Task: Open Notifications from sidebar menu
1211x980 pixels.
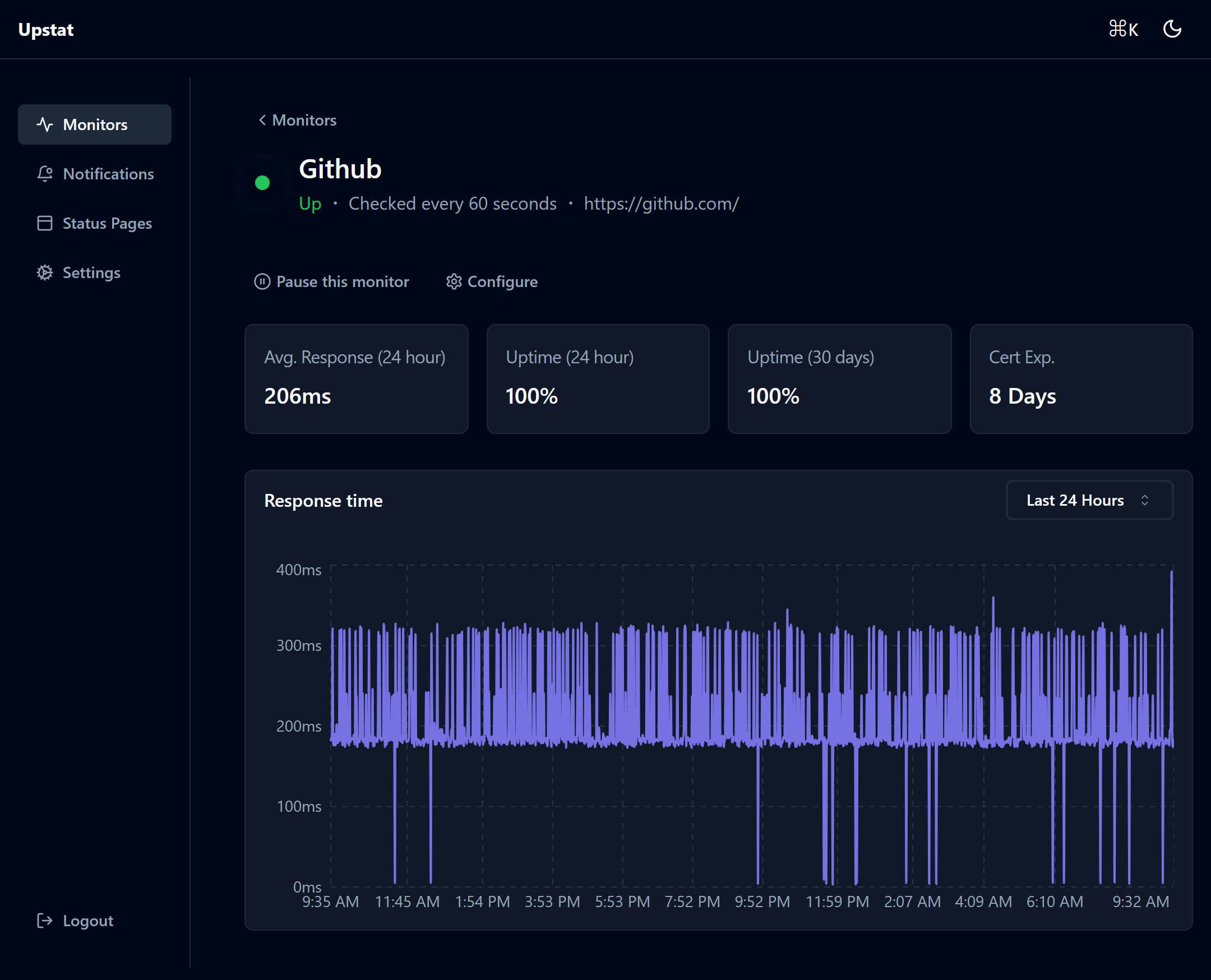Action: 108,174
